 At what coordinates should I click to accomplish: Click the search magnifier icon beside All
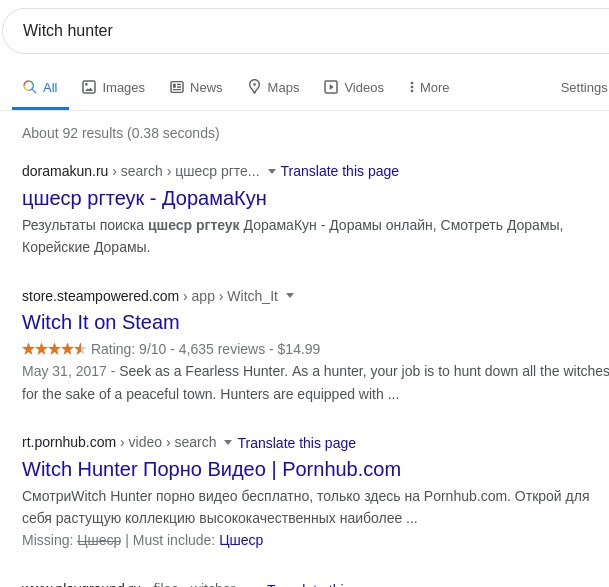30,87
